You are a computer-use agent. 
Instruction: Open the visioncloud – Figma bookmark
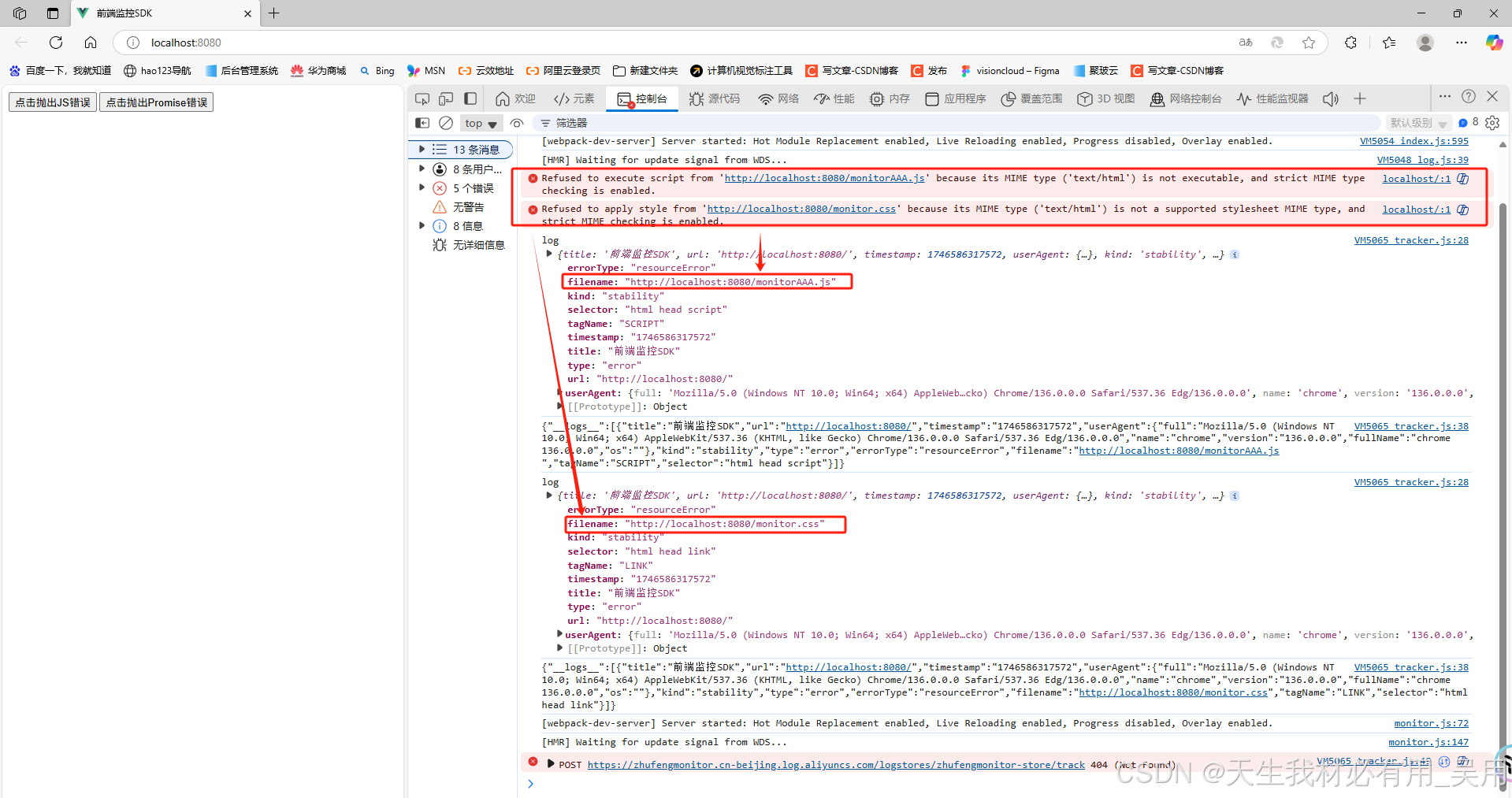coord(1010,71)
